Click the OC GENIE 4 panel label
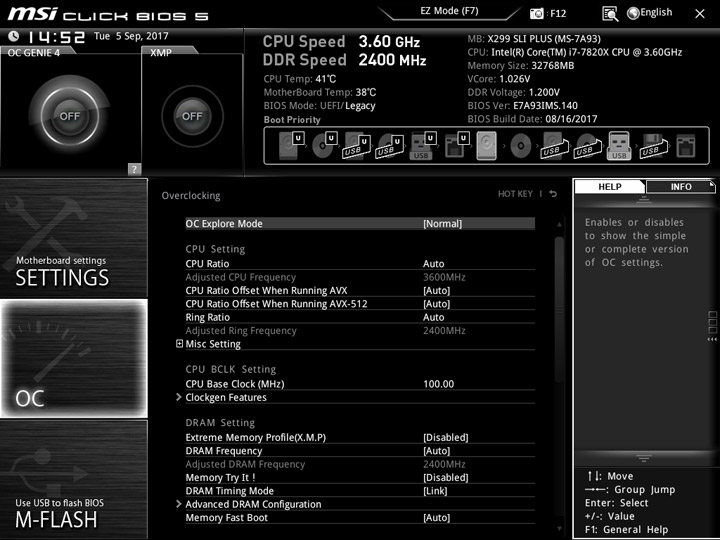The width and height of the screenshot is (720, 540). (34, 53)
